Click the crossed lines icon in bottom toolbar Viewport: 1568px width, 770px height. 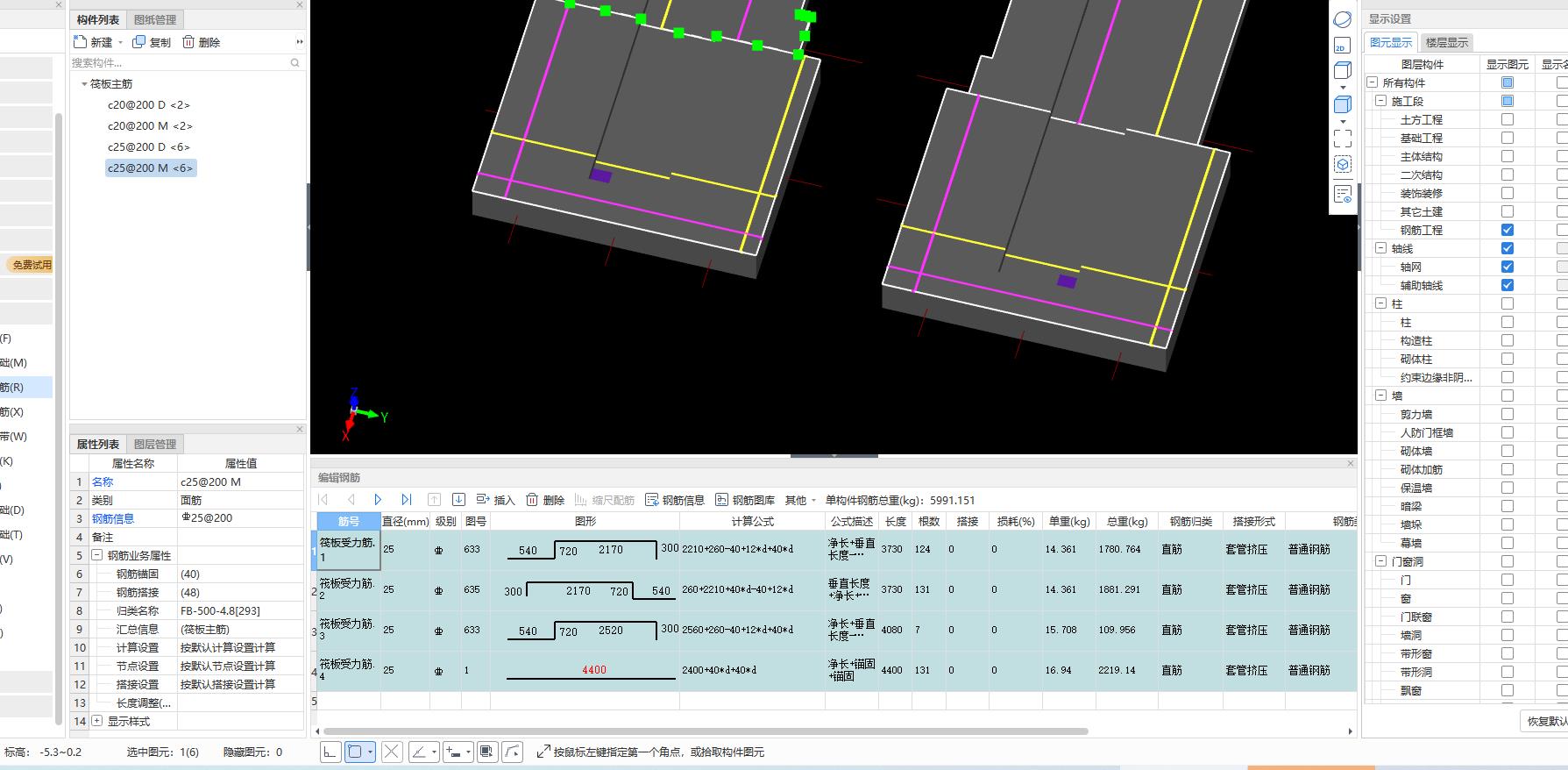click(392, 752)
